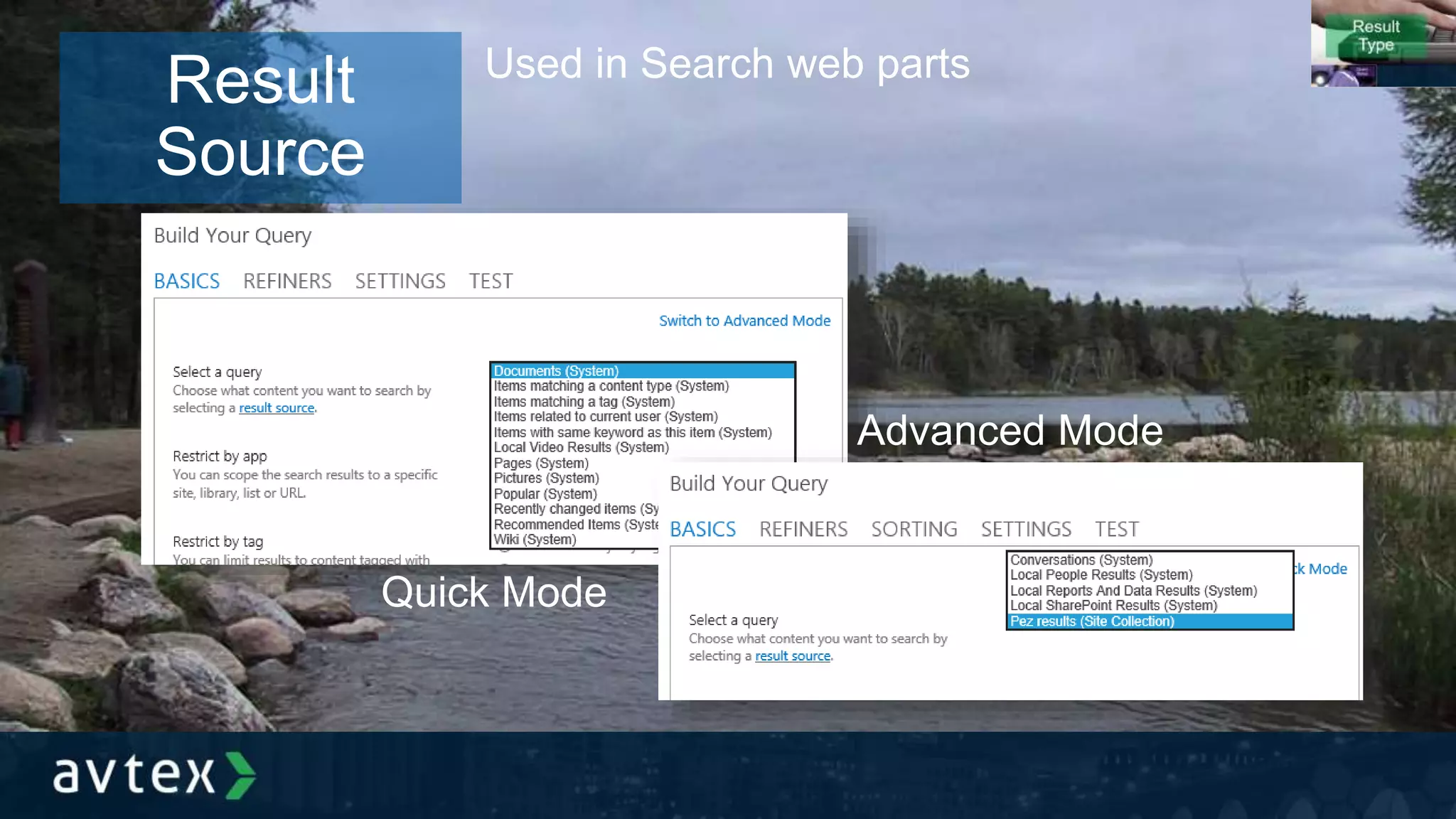This screenshot has height=819, width=1456.
Task: Select Local Video Results (System)
Action: [581, 447]
